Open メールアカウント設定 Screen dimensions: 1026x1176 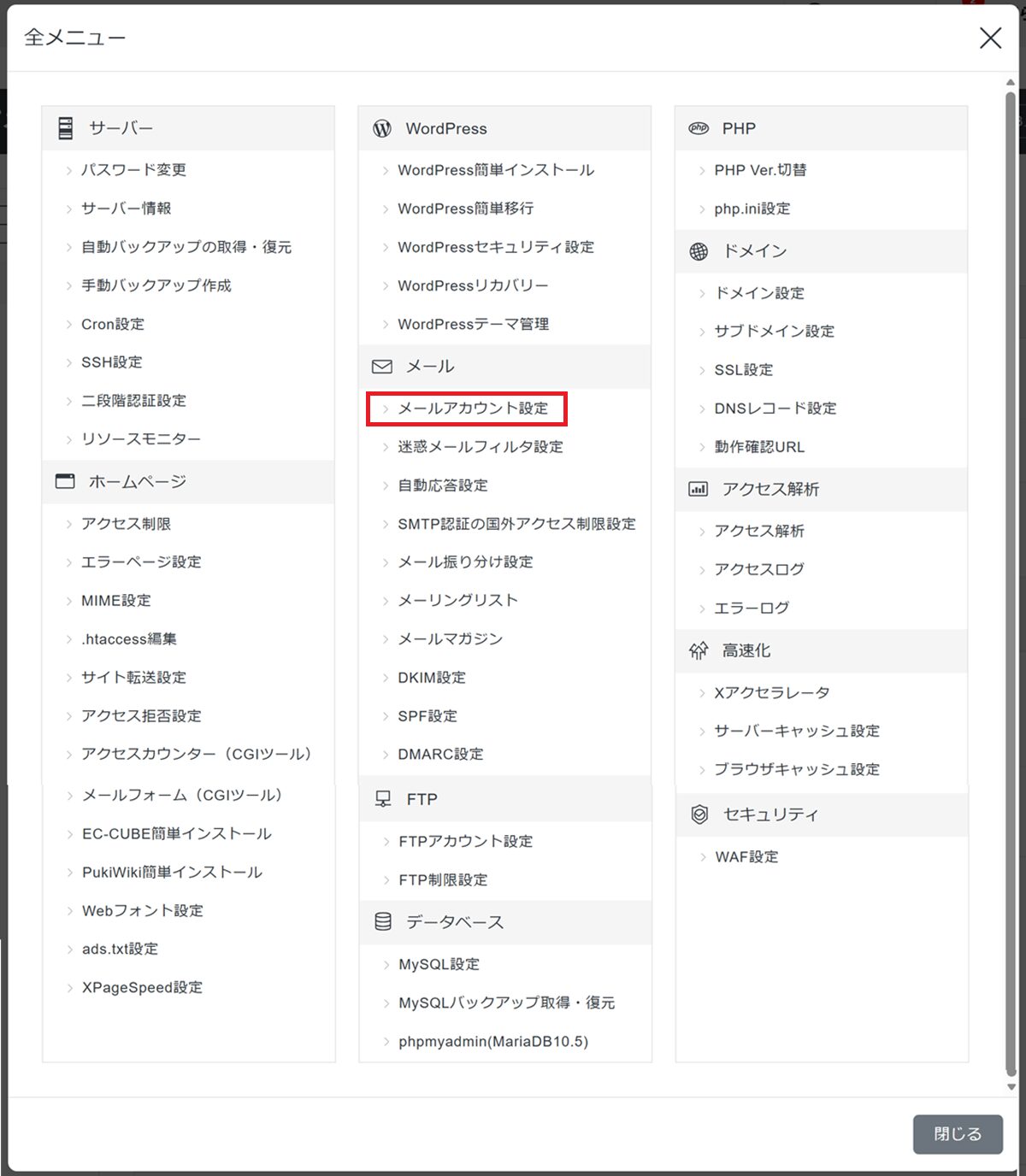pyautogui.click(x=472, y=409)
